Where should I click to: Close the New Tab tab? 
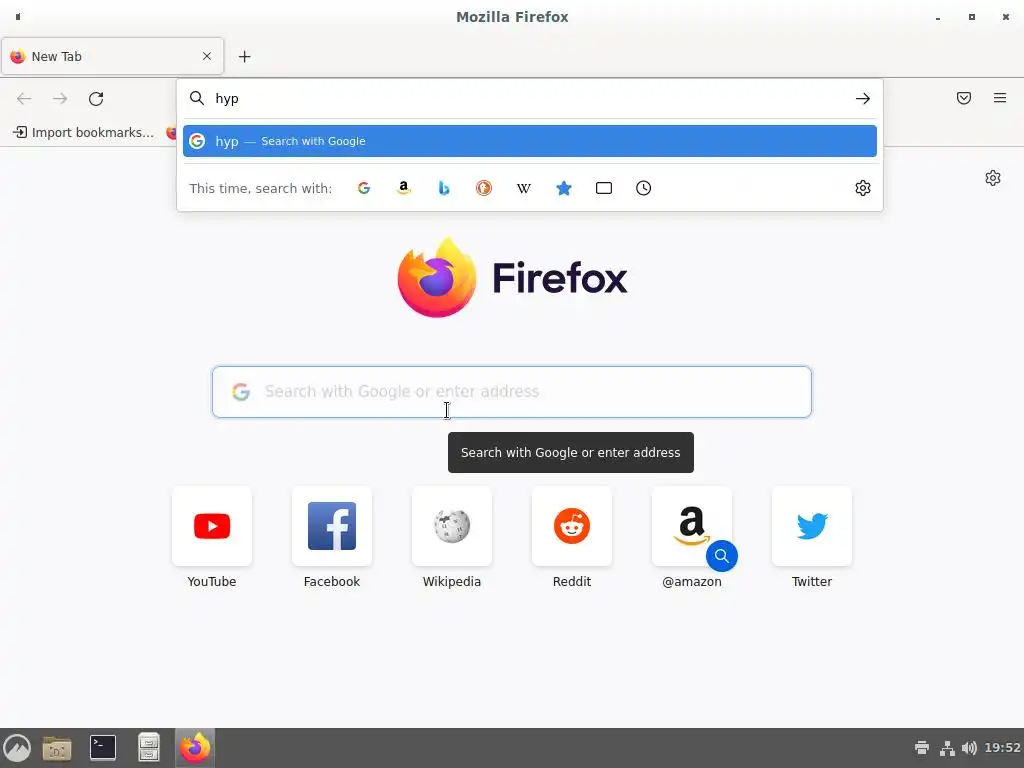tap(207, 56)
